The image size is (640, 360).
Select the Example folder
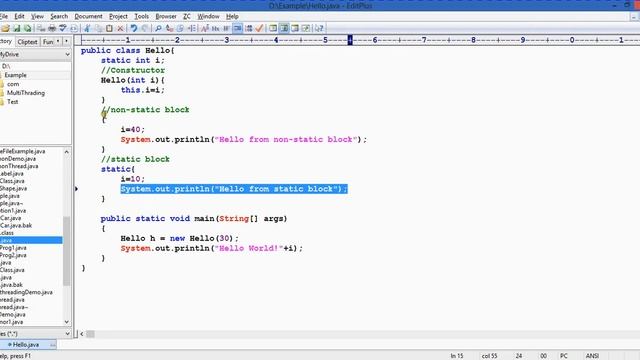pos(16,75)
